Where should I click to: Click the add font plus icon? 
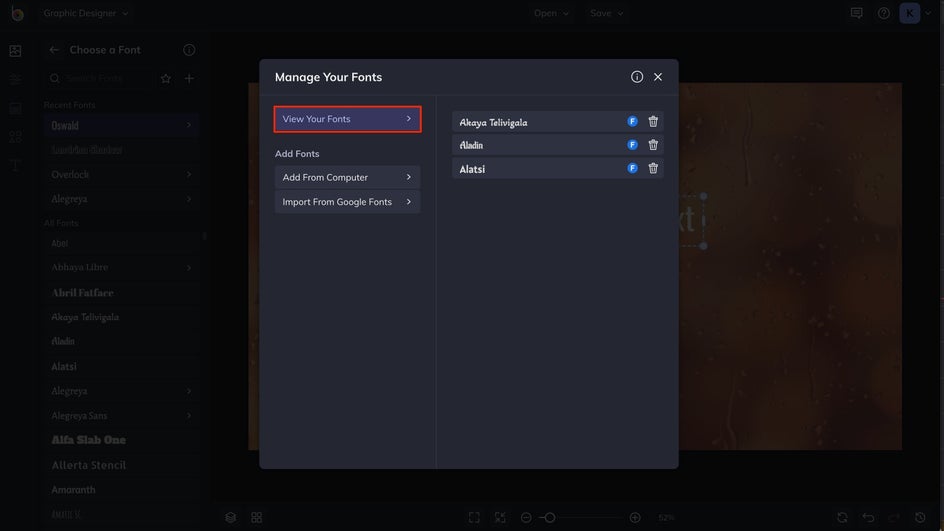coord(189,78)
